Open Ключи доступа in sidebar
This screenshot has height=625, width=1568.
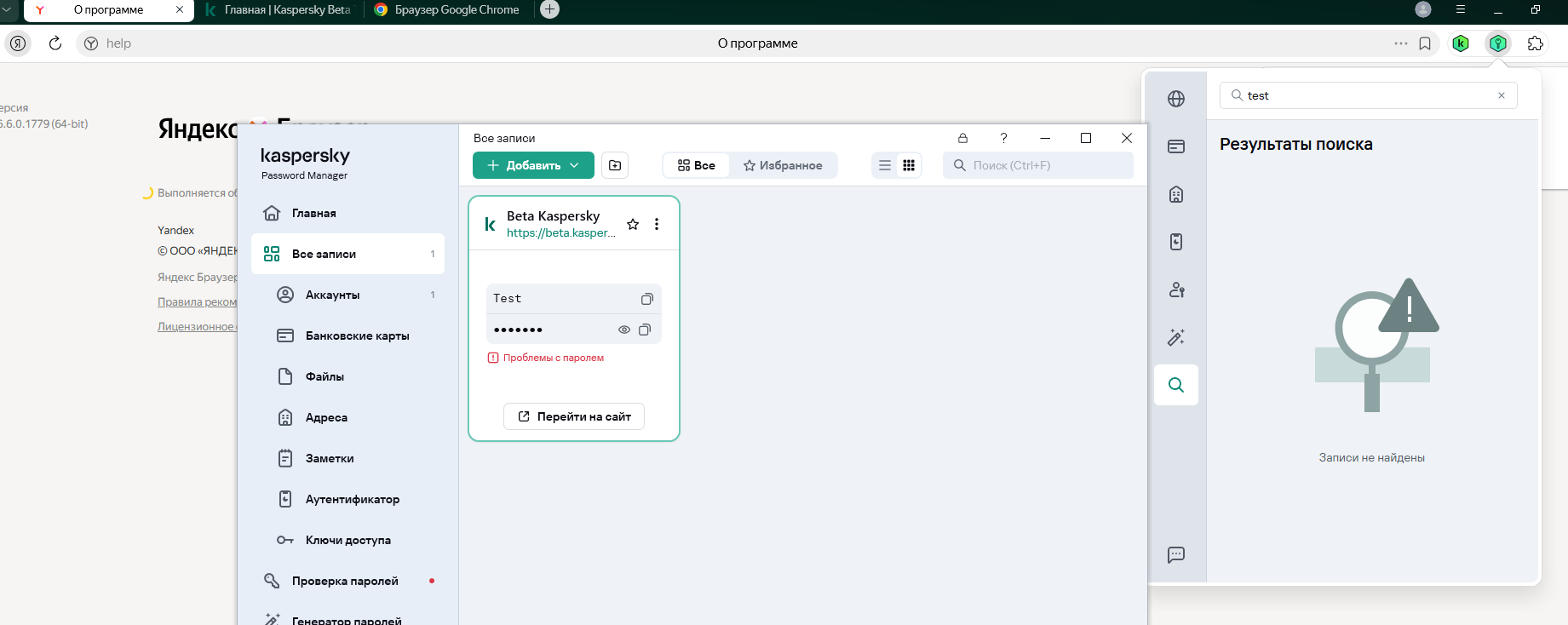click(x=347, y=540)
